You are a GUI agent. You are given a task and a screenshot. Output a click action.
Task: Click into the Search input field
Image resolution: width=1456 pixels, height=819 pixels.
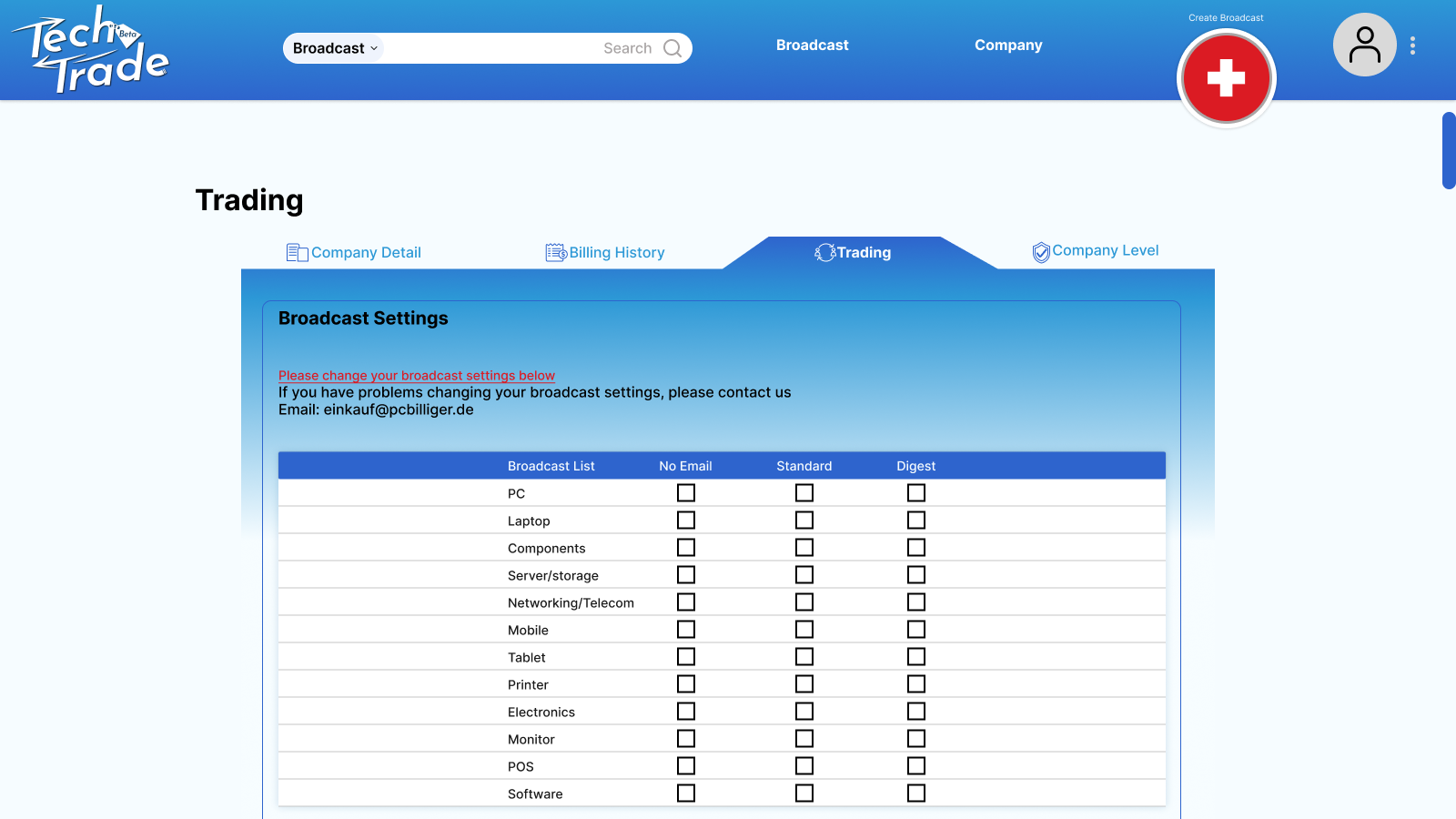click(x=523, y=48)
